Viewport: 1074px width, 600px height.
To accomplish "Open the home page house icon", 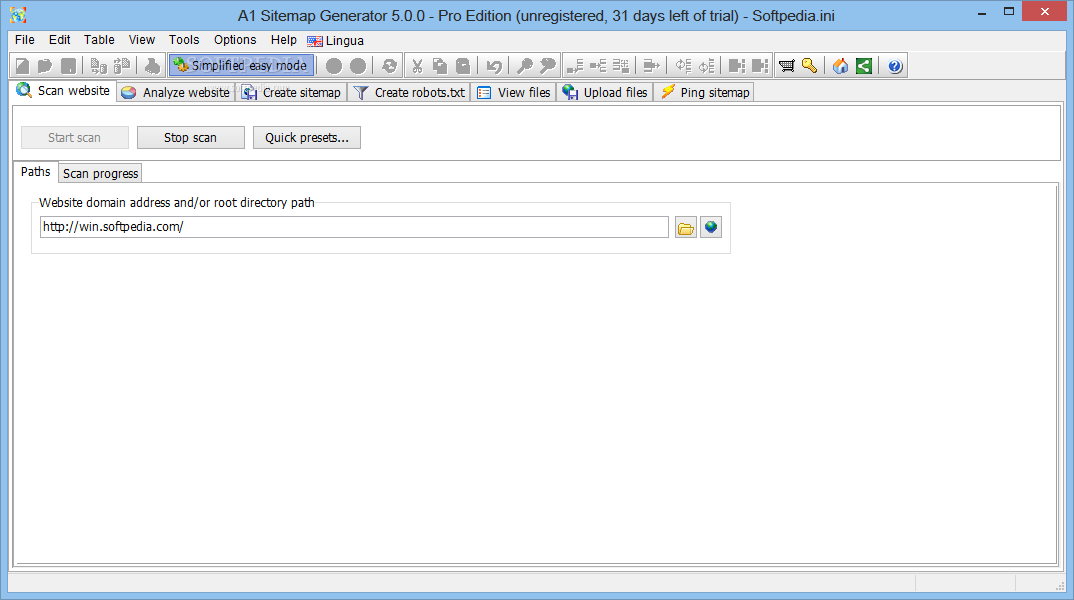I will pyautogui.click(x=840, y=66).
